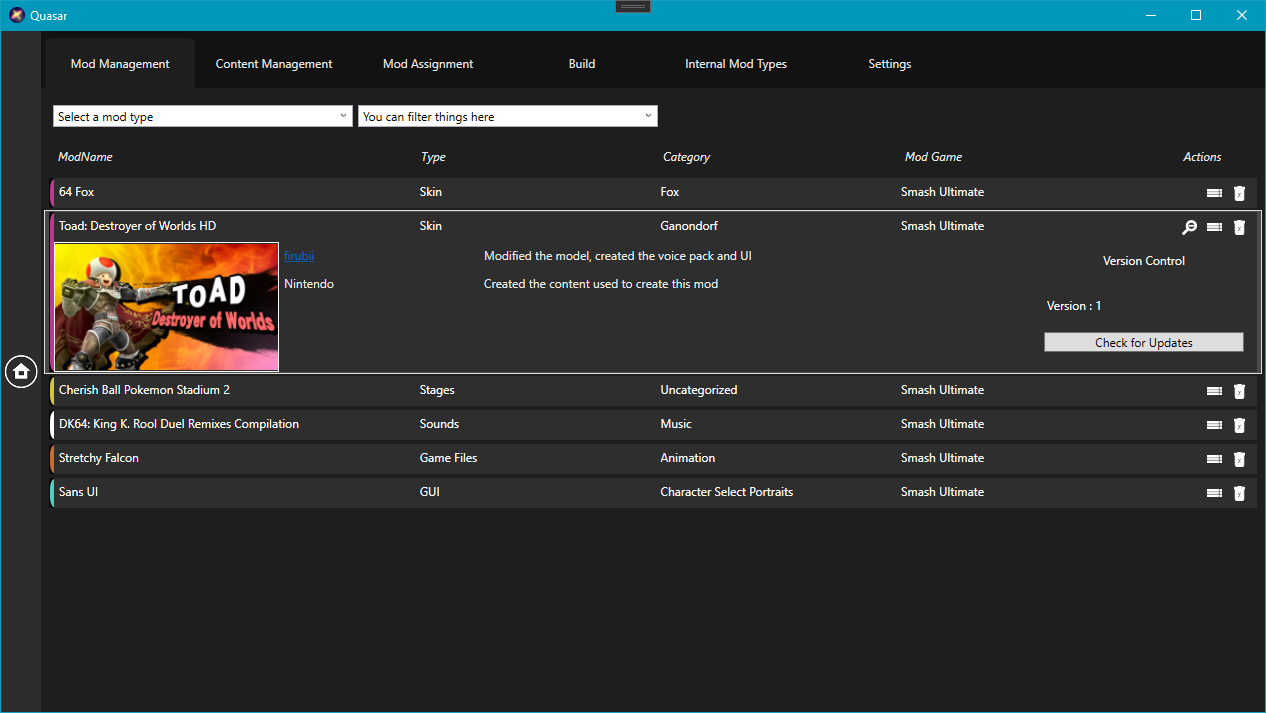This screenshot has width=1266, height=713.
Task: Open the Select a mod type dropdown
Action: [x=200, y=115]
